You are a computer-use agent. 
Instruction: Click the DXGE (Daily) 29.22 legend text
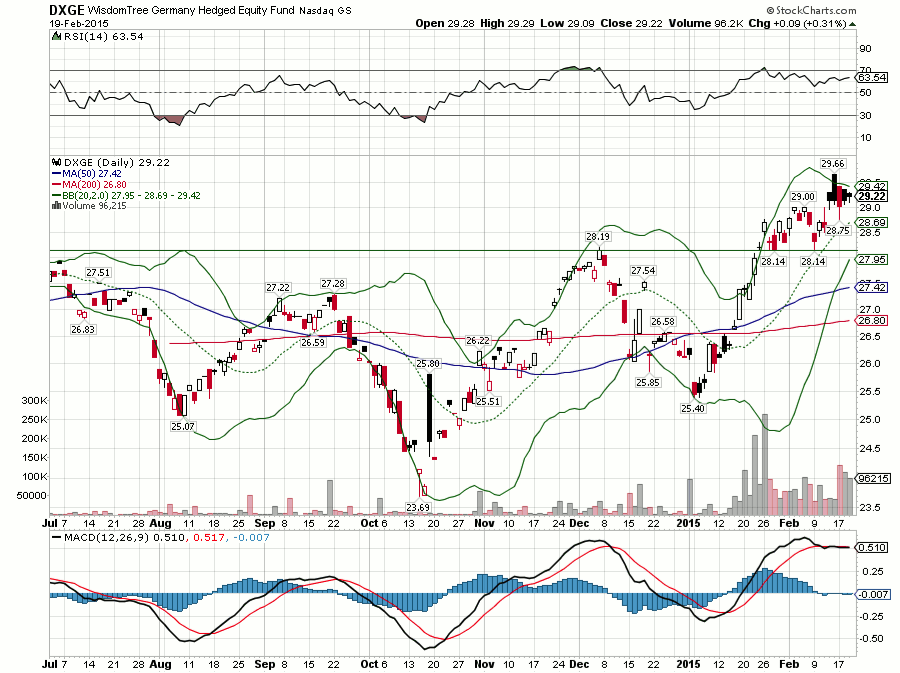117,162
